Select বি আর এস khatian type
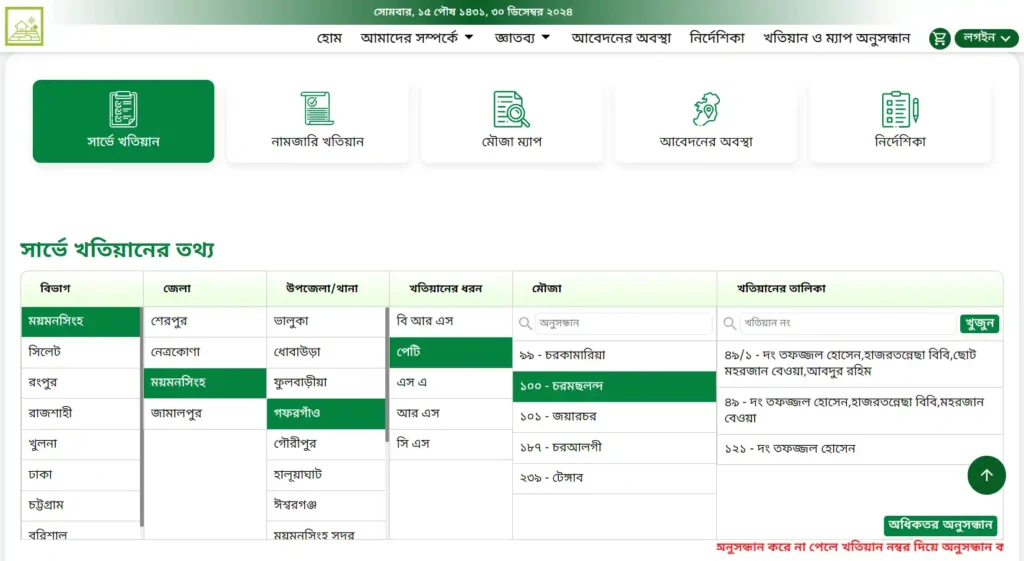This screenshot has width=1024, height=561. [x=451, y=321]
